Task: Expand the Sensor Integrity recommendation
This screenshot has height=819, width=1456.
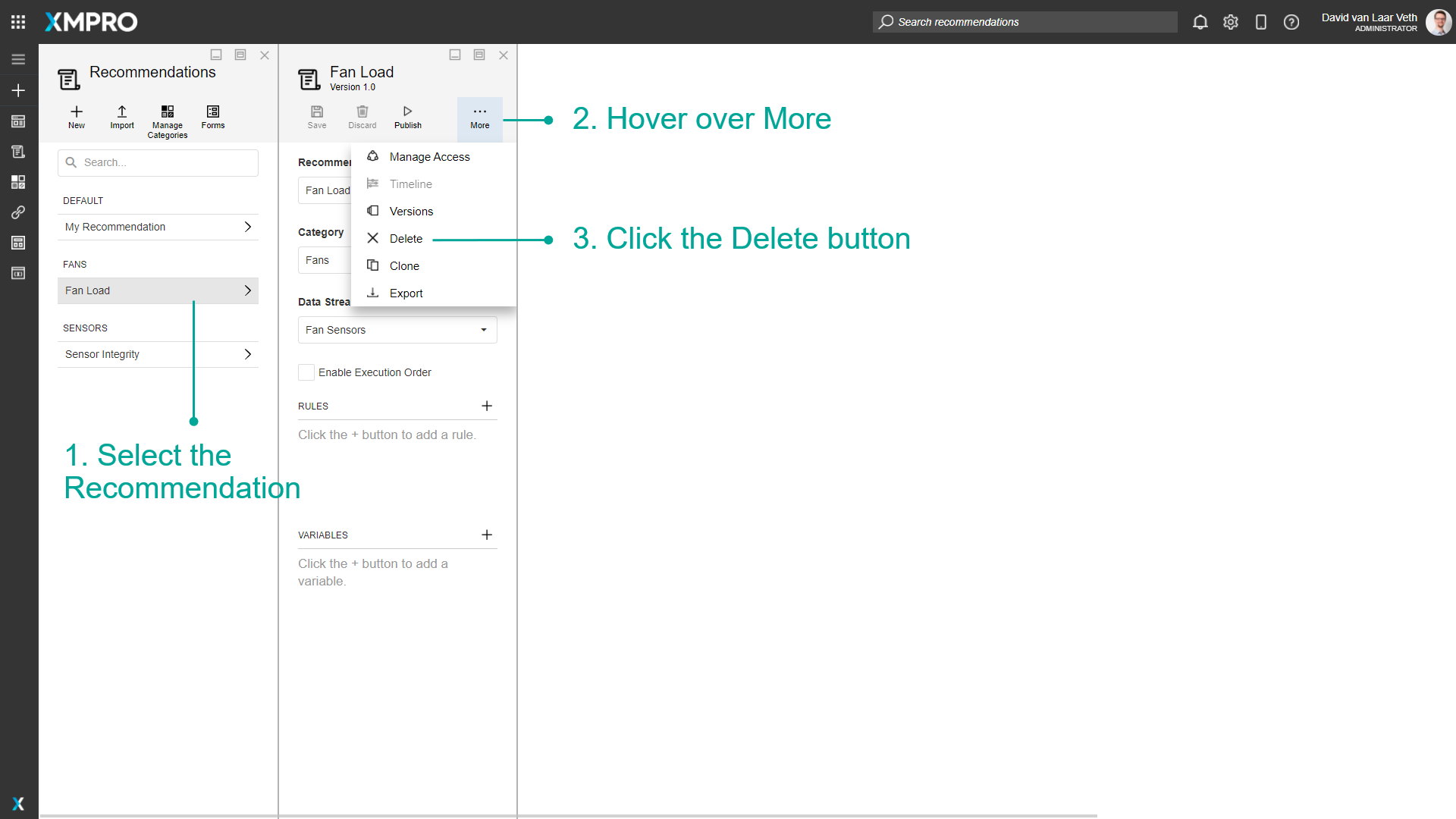Action: click(x=247, y=354)
